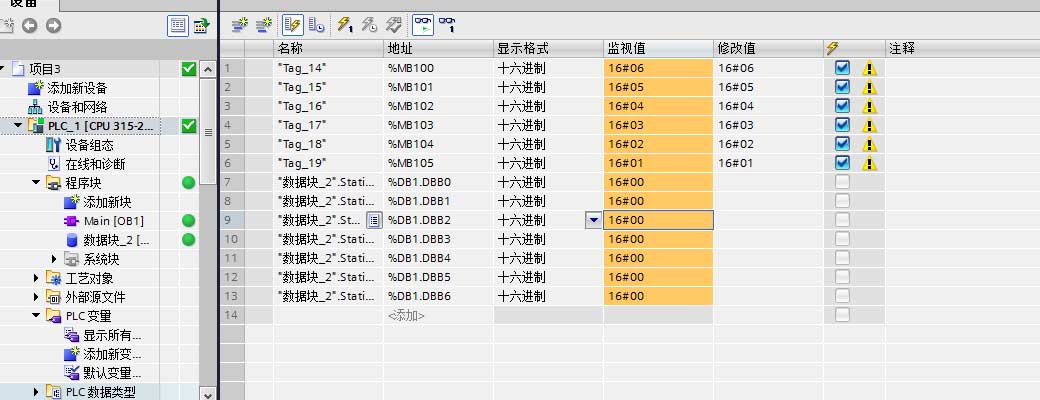Image resolution: width=1040 pixels, height=400 pixels.
Task: Click the tag selector icon in row 9 name cell
Action: click(375, 220)
